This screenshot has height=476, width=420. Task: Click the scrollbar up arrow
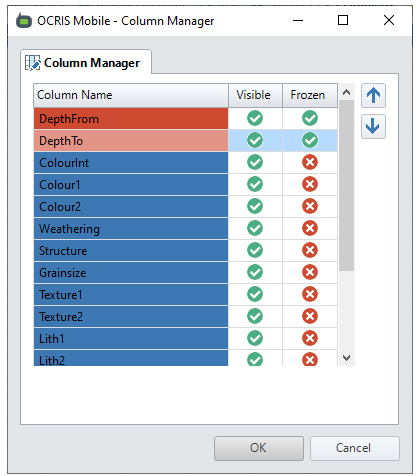click(x=346, y=92)
